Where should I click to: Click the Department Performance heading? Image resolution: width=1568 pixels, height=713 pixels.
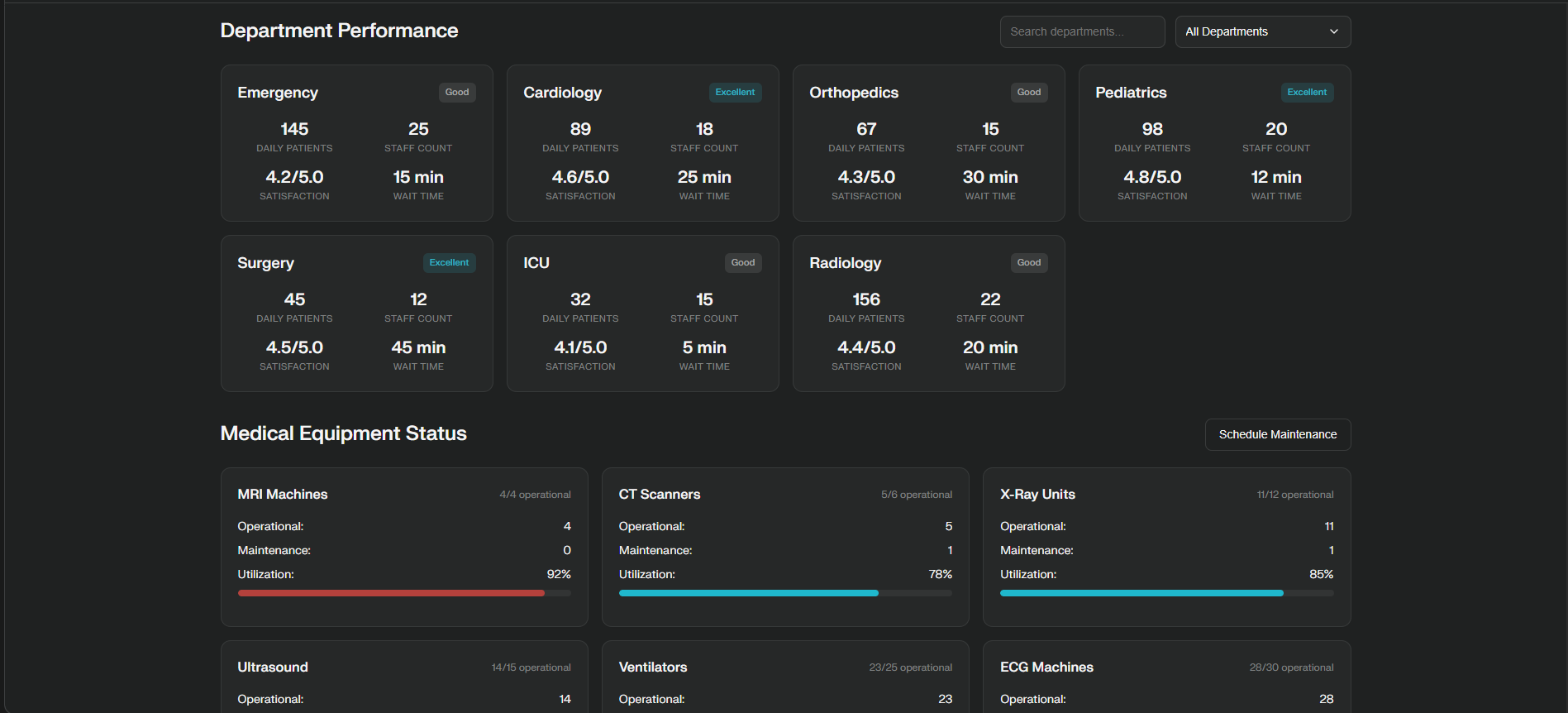tap(339, 31)
